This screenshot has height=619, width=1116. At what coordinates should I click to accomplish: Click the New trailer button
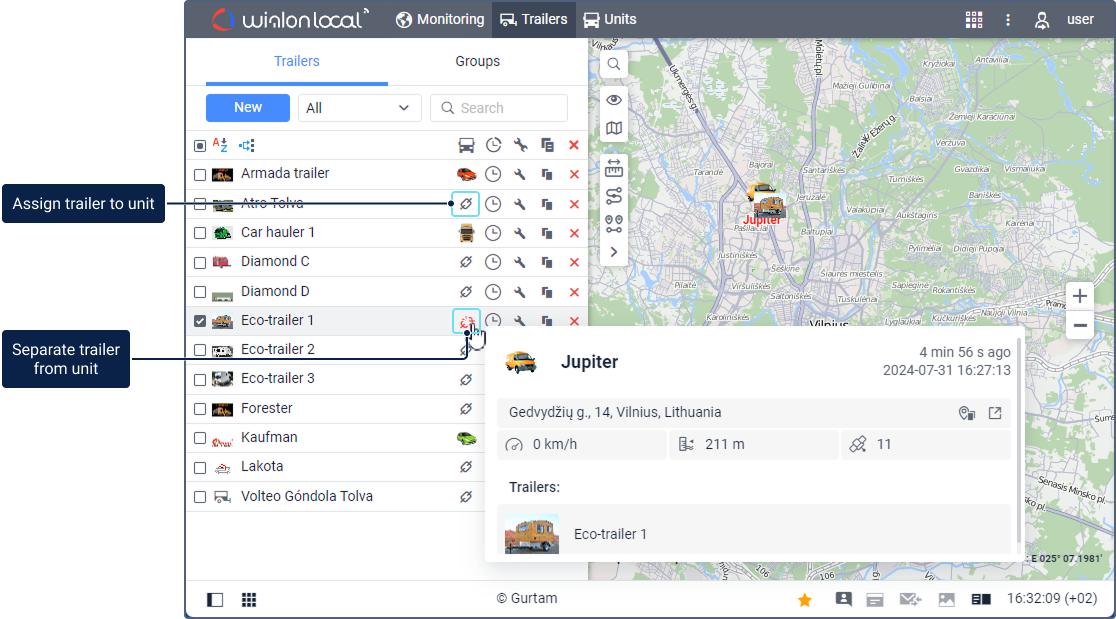248,108
